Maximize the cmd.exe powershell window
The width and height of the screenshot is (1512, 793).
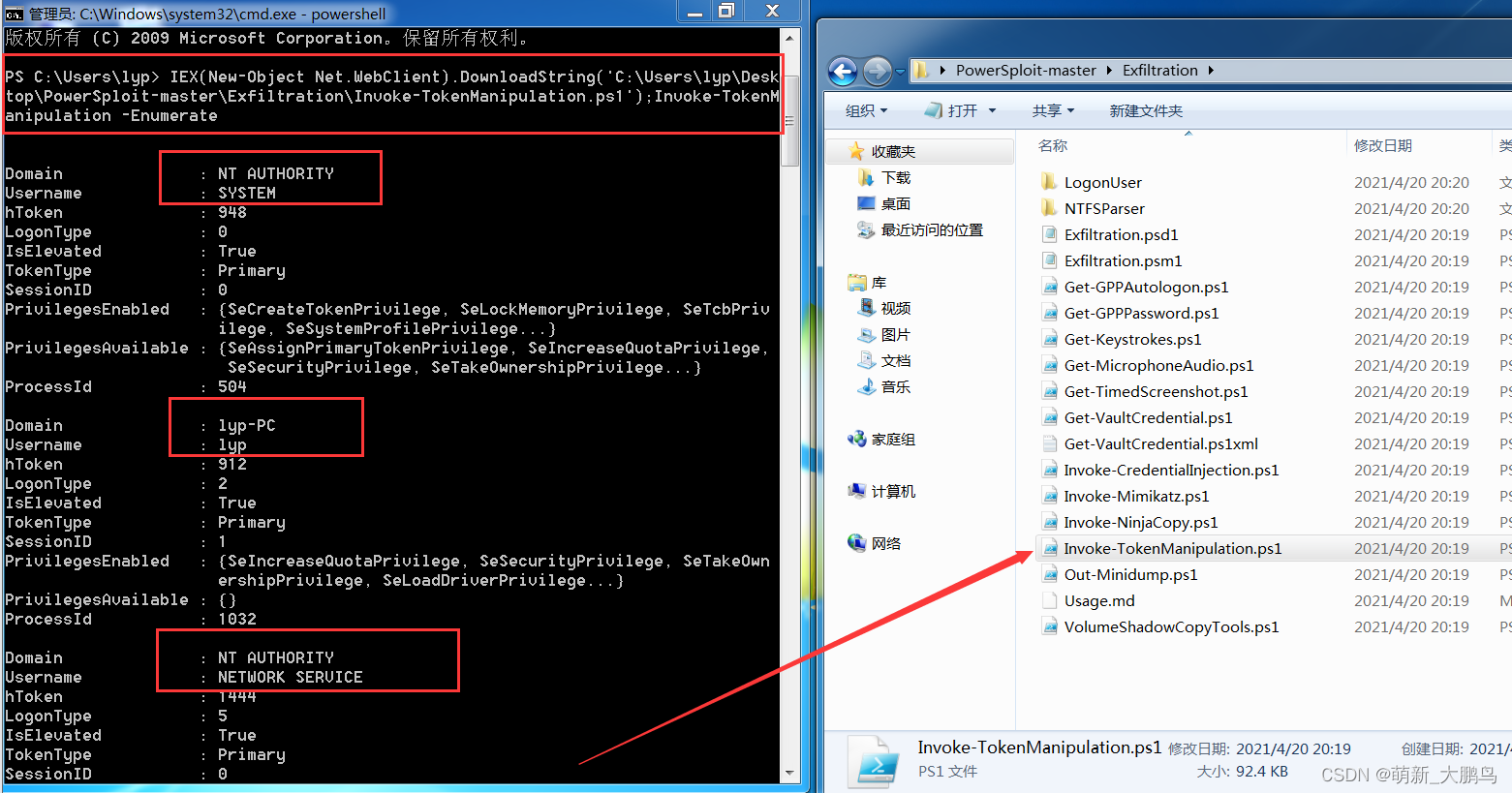coord(726,11)
